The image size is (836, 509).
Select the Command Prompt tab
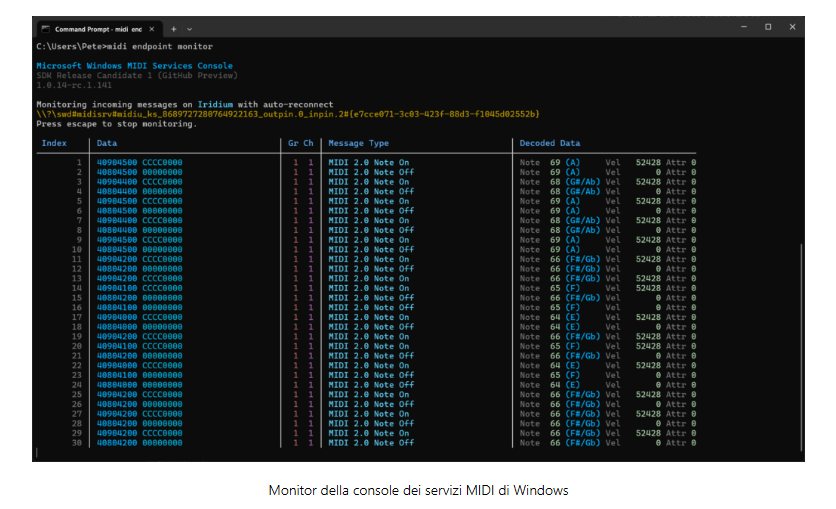(x=99, y=29)
